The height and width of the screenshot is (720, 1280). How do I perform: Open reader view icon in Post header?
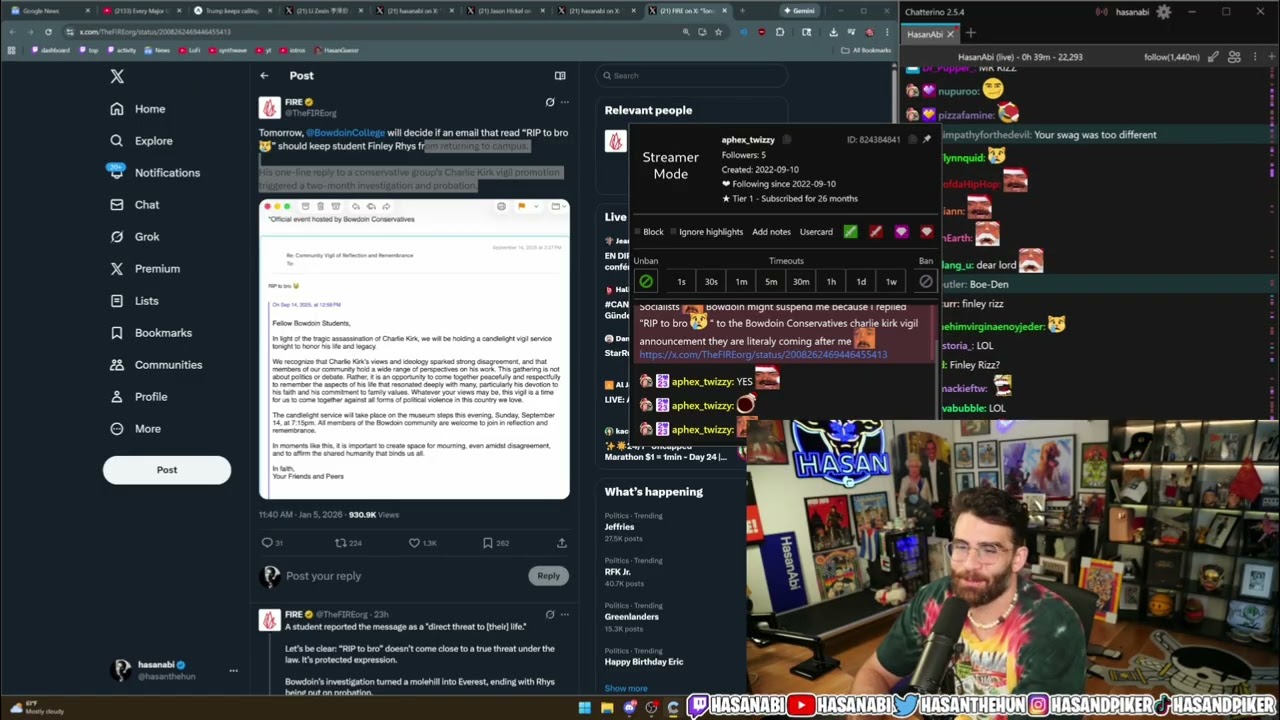point(560,76)
